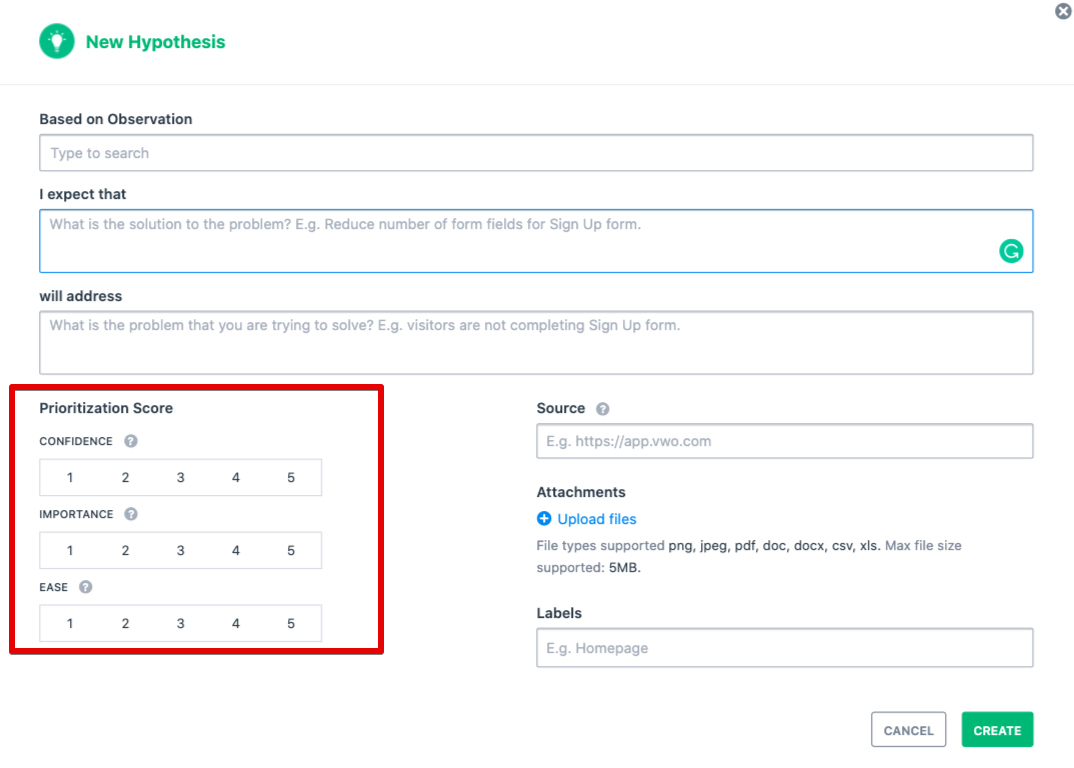Set Importance score to 3

pos(181,550)
